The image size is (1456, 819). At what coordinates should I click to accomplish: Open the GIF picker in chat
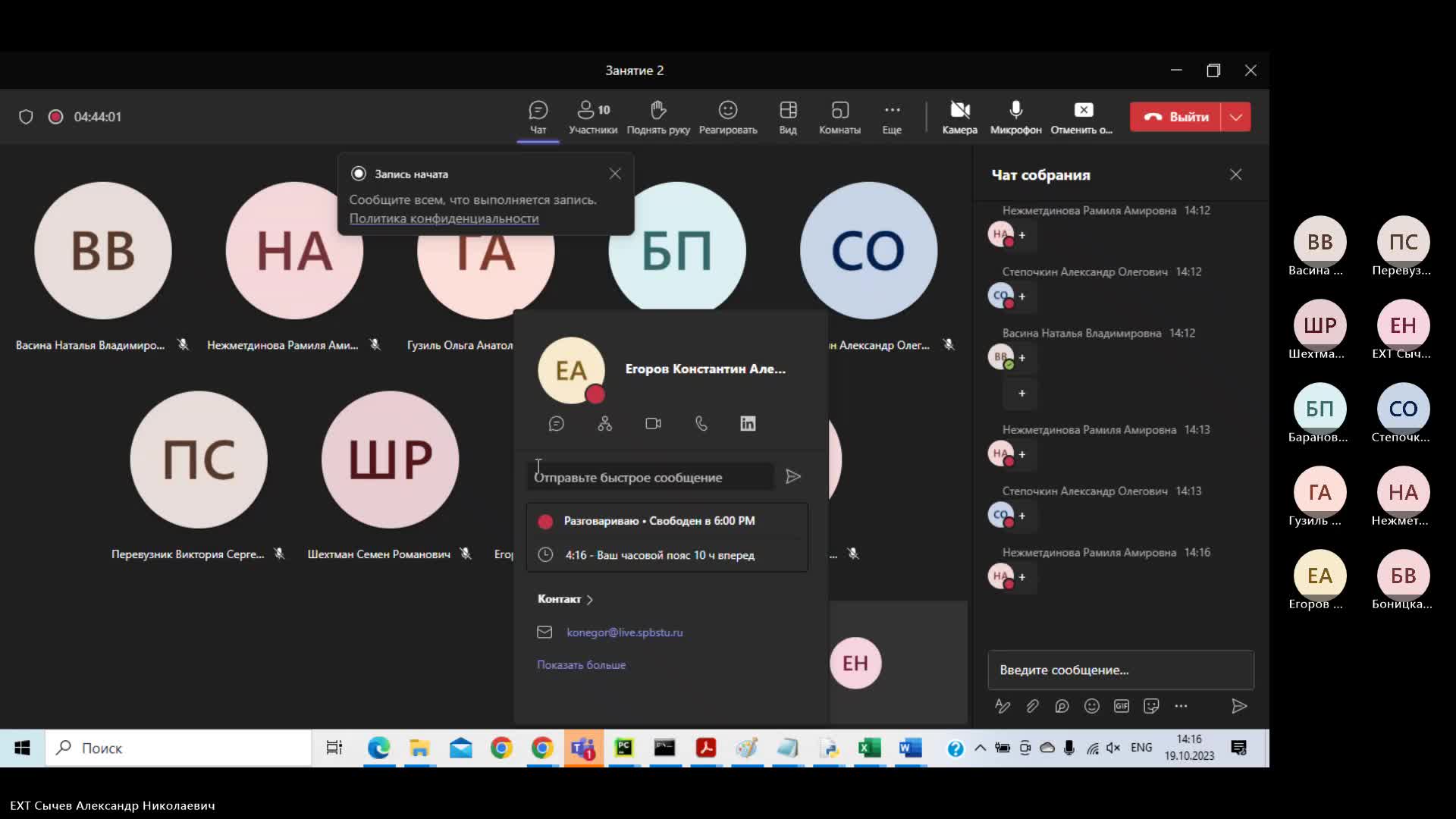[x=1122, y=706]
